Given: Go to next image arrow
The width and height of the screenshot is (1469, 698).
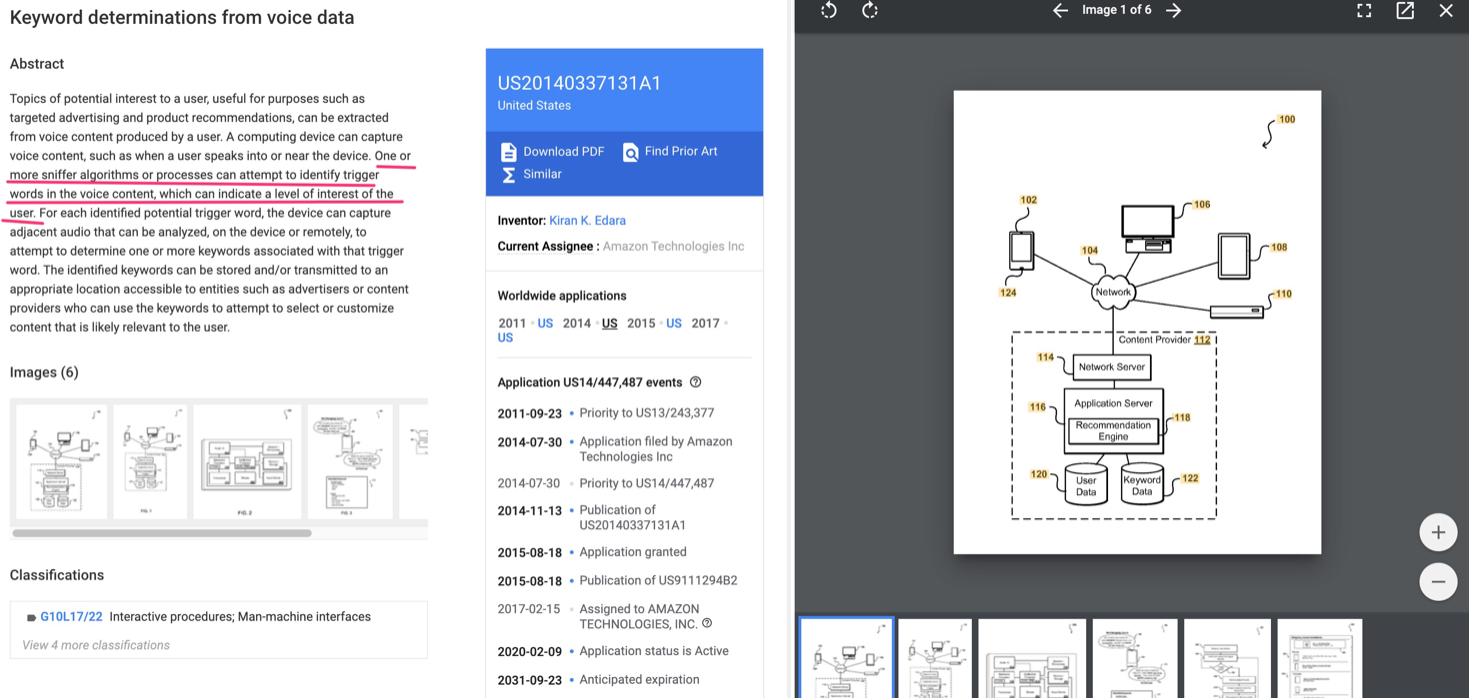Looking at the screenshot, I should click(1174, 11).
